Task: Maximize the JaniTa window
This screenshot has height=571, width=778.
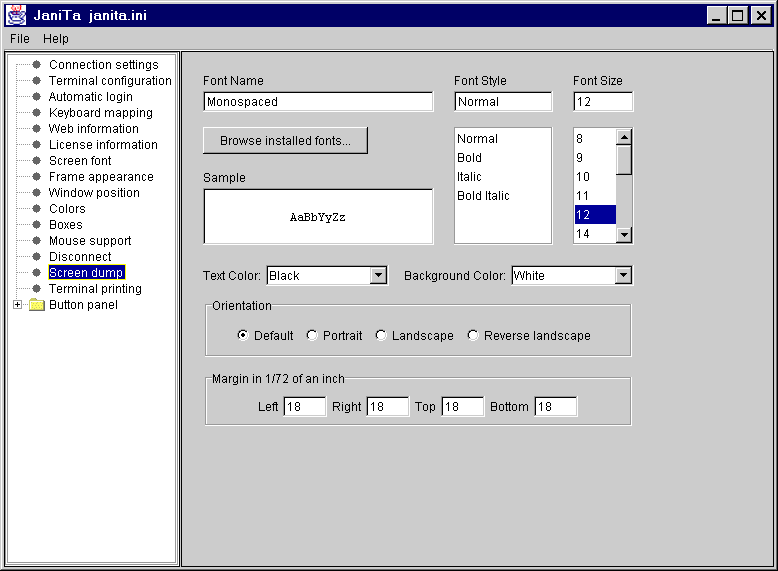Action: [x=738, y=15]
